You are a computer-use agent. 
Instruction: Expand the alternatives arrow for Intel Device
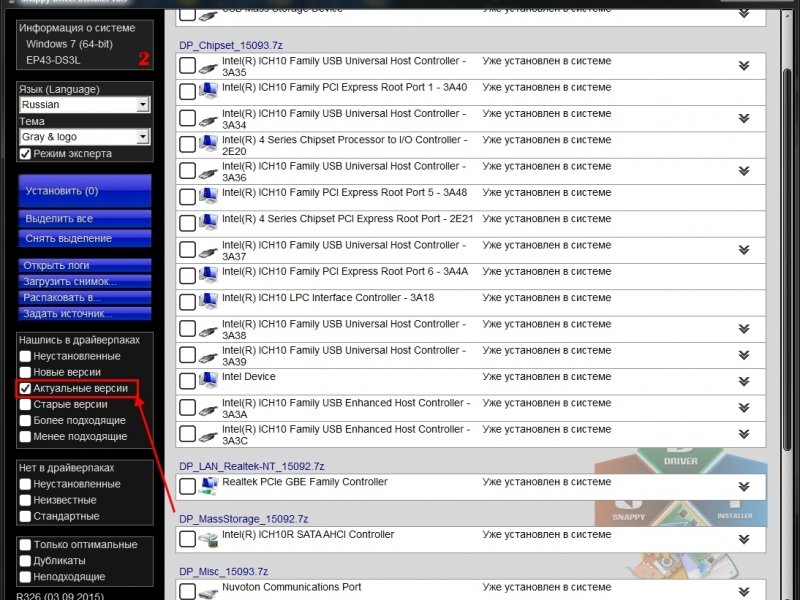(744, 382)
